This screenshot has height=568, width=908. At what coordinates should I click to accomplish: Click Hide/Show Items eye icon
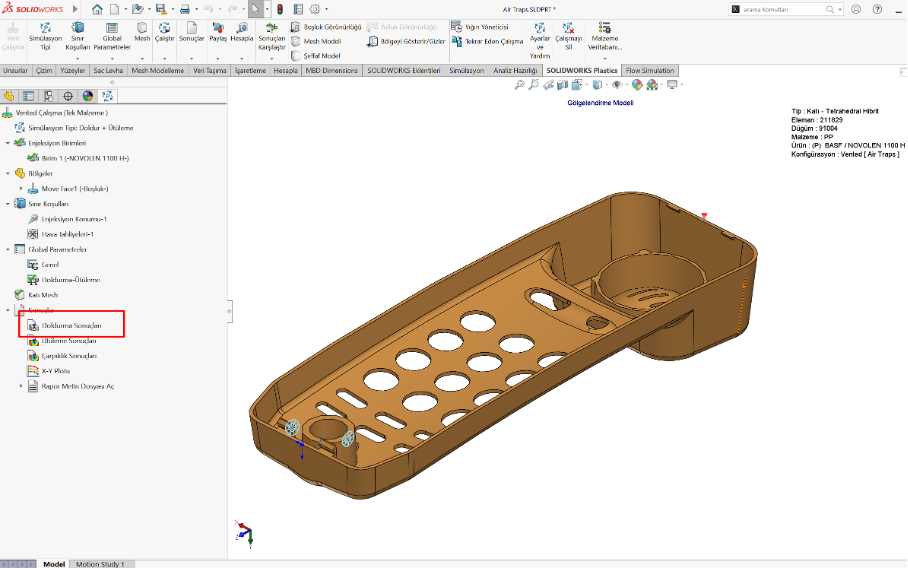[x=617, y=85]
